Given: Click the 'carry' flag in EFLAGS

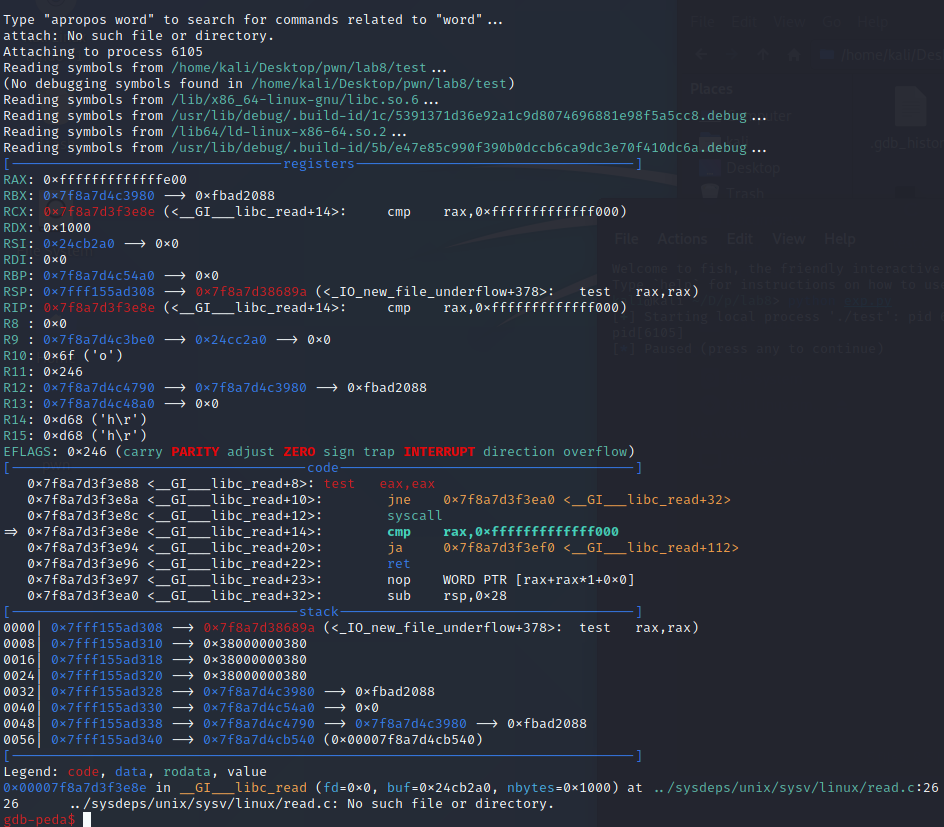Looking at the screenshot, I should pos(143,451).
